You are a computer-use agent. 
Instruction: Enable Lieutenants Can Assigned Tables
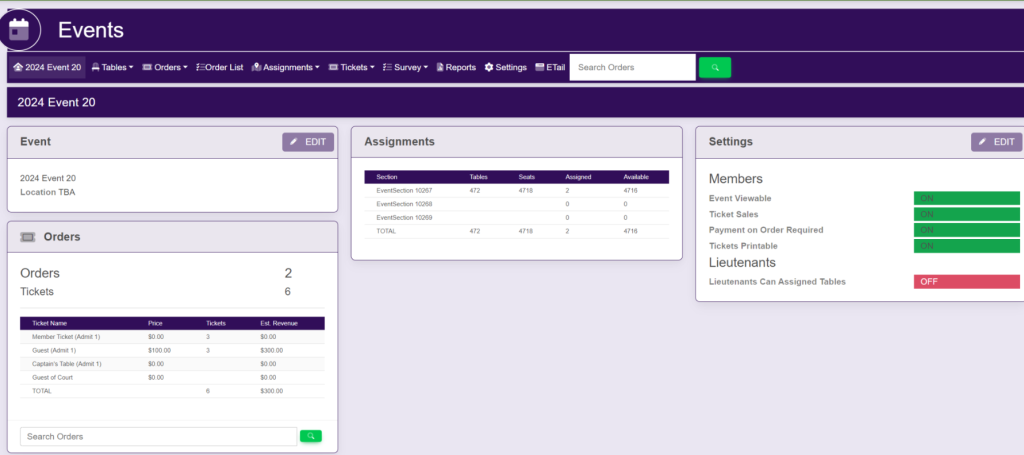[966, 282]
